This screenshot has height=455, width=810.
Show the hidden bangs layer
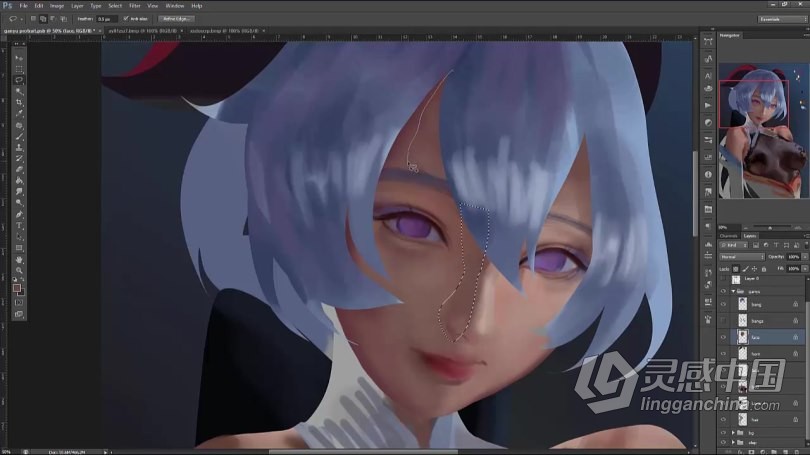click(723, 321)
